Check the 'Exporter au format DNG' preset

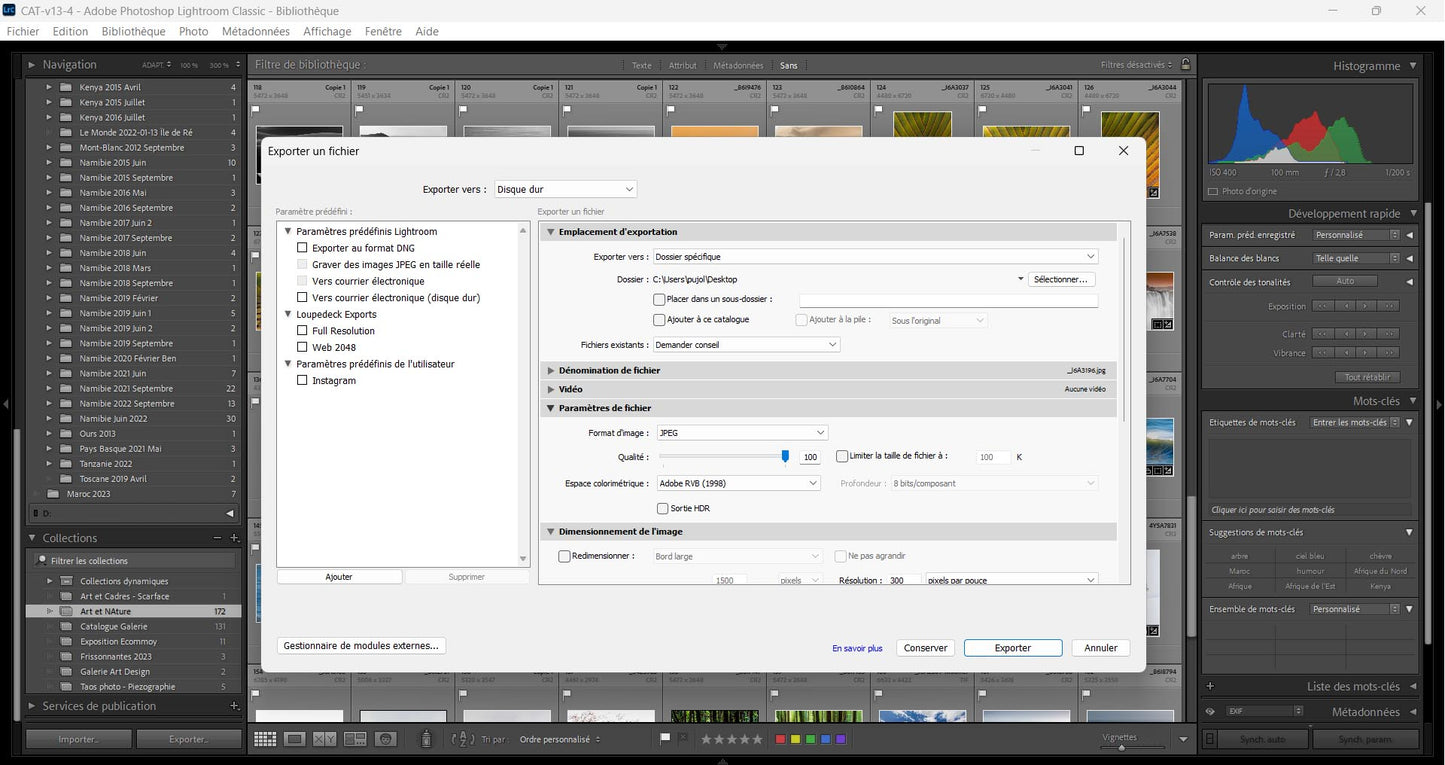pyautogui.click(x=302, y=247)
